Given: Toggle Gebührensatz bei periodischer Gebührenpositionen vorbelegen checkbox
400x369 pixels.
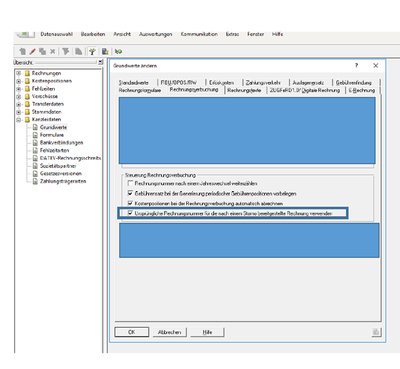Looking at the screenshot, I should click(x=130, y=193).
